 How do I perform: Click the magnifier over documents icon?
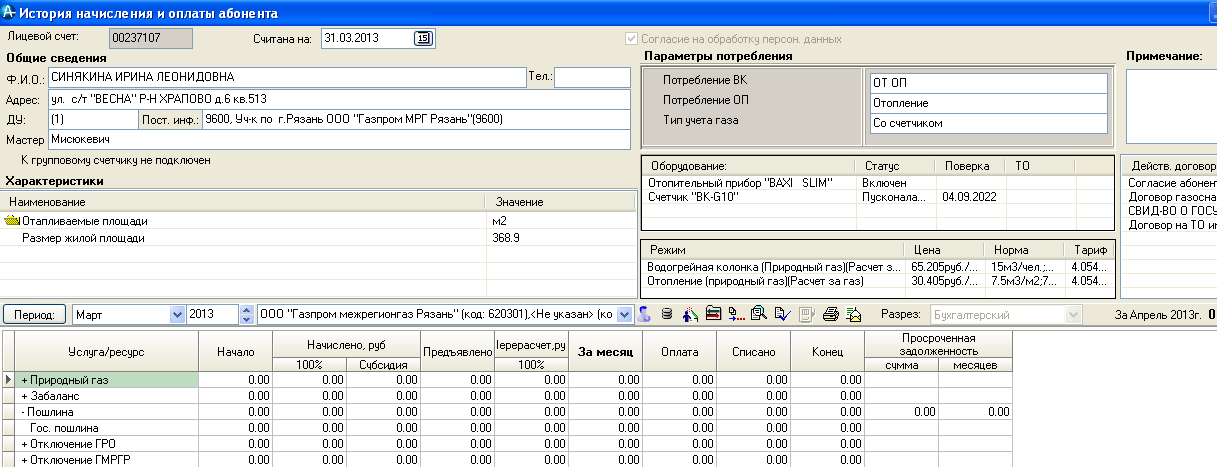(759, 315)
